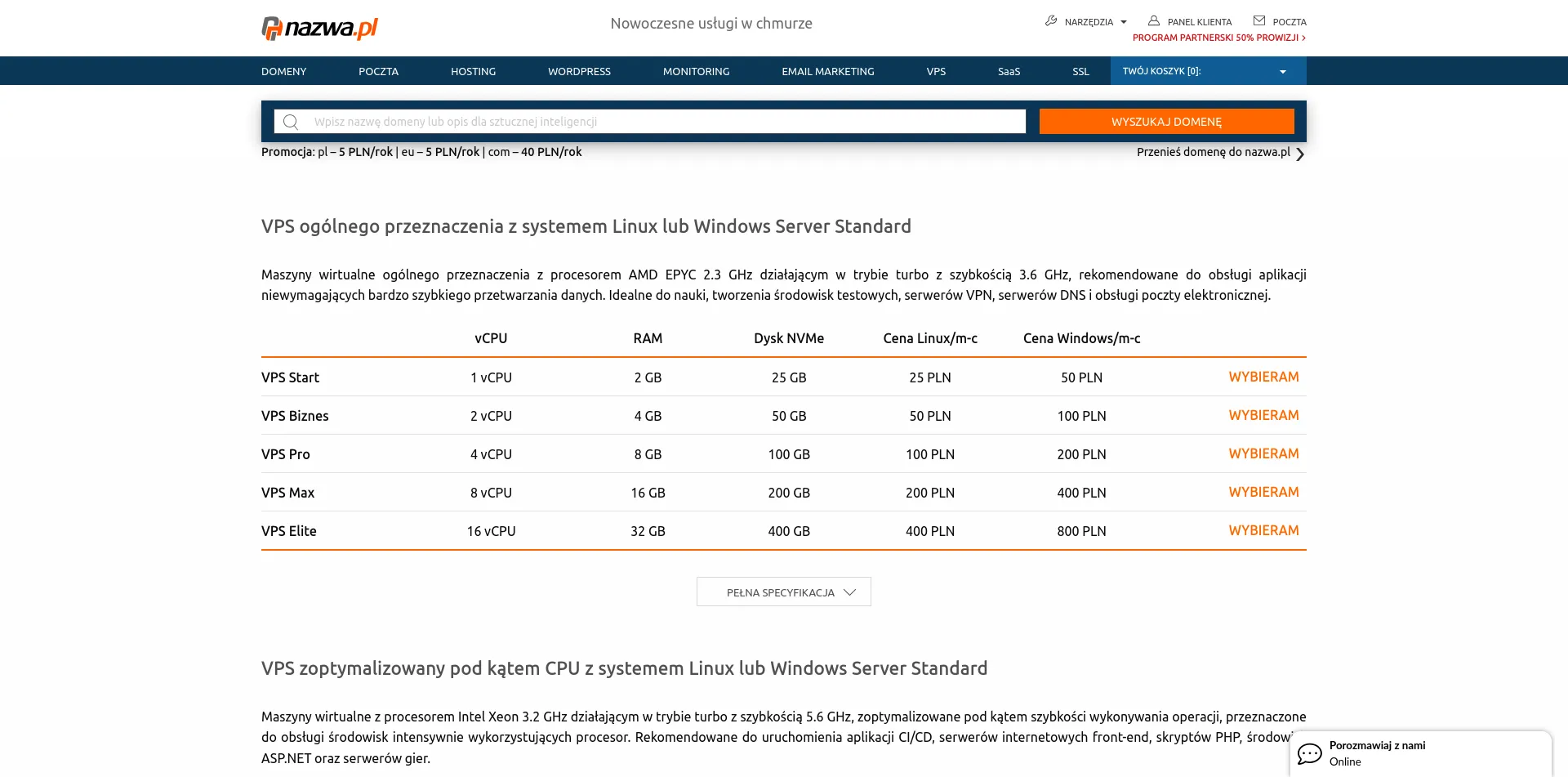The image size is (1568, 777).
Task: Click the POCZTA envelope icon
Action: (x=1257, y=20)
